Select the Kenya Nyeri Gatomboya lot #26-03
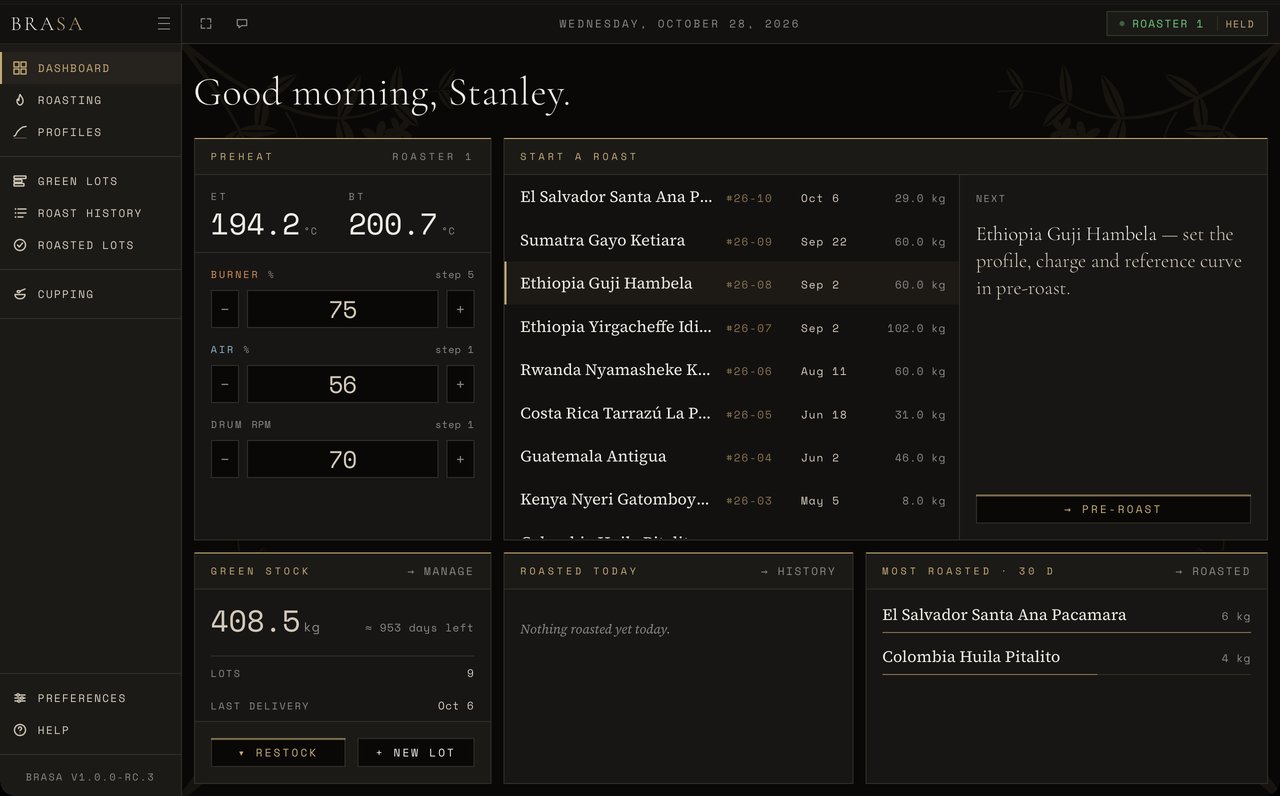Image resolution: width=1280 pixels, height=796 pixels. pos(732,500)
